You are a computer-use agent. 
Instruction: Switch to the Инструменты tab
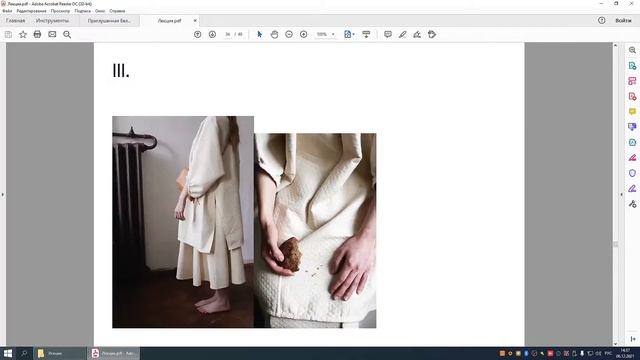pos(52,20)
